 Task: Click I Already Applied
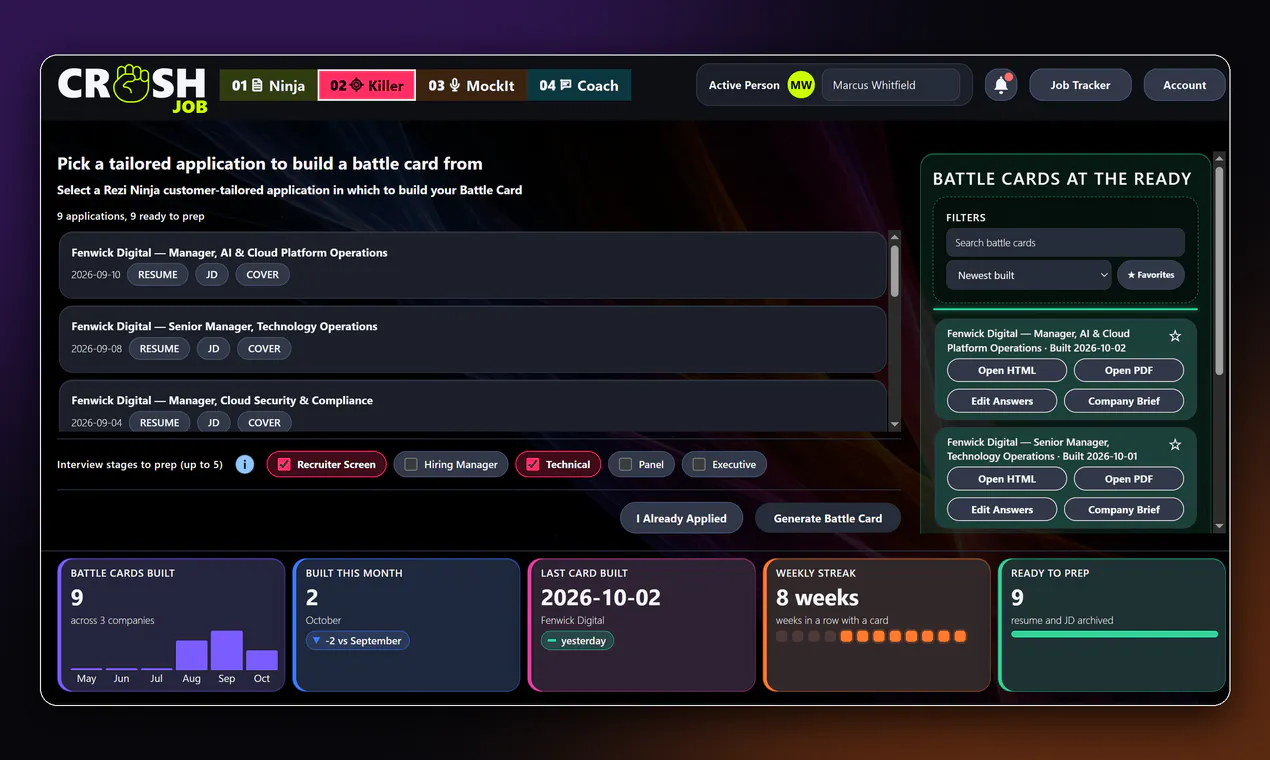(x=682, y=518)
